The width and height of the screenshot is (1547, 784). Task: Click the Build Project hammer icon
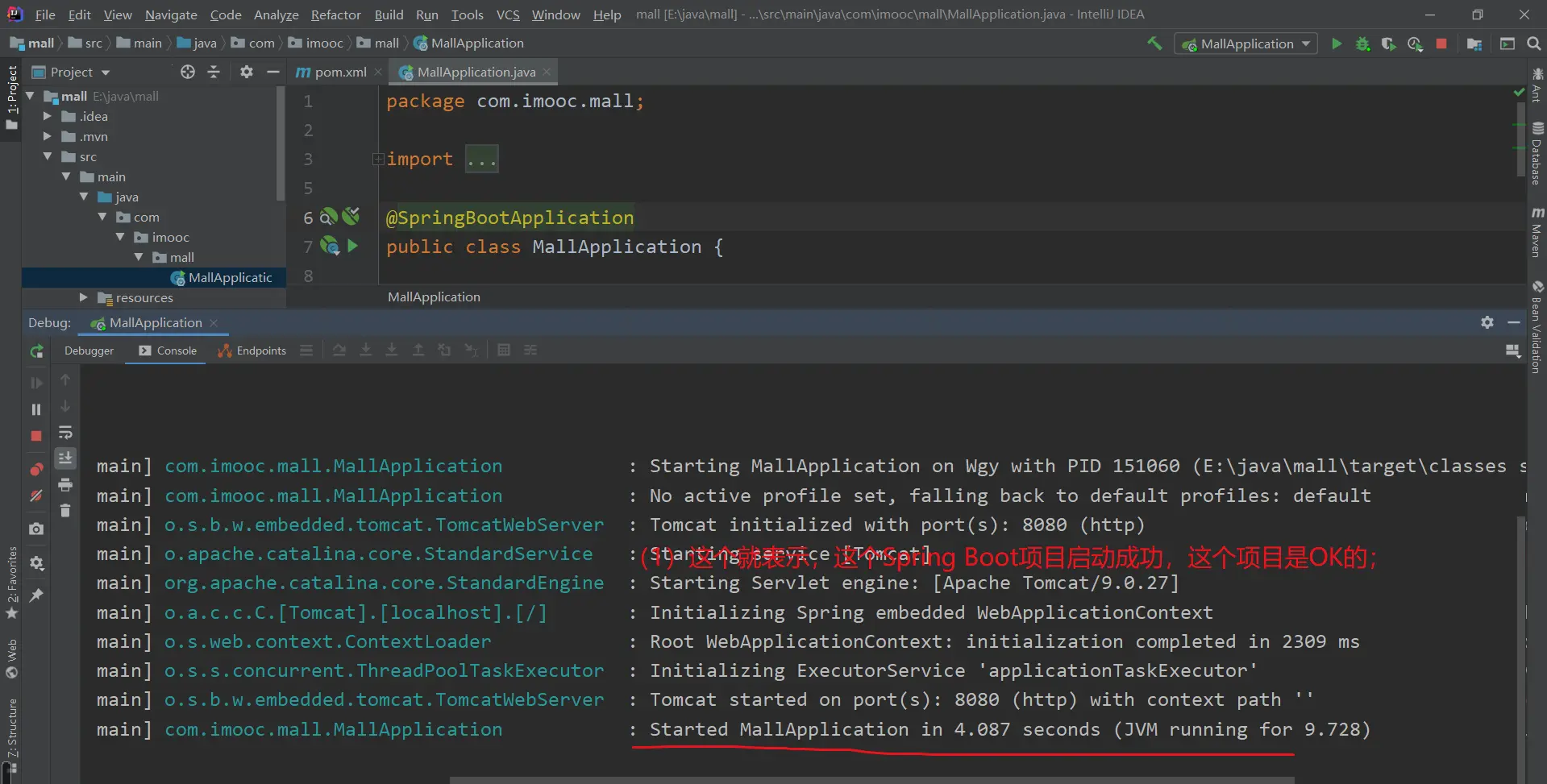tap(1154, 44)
